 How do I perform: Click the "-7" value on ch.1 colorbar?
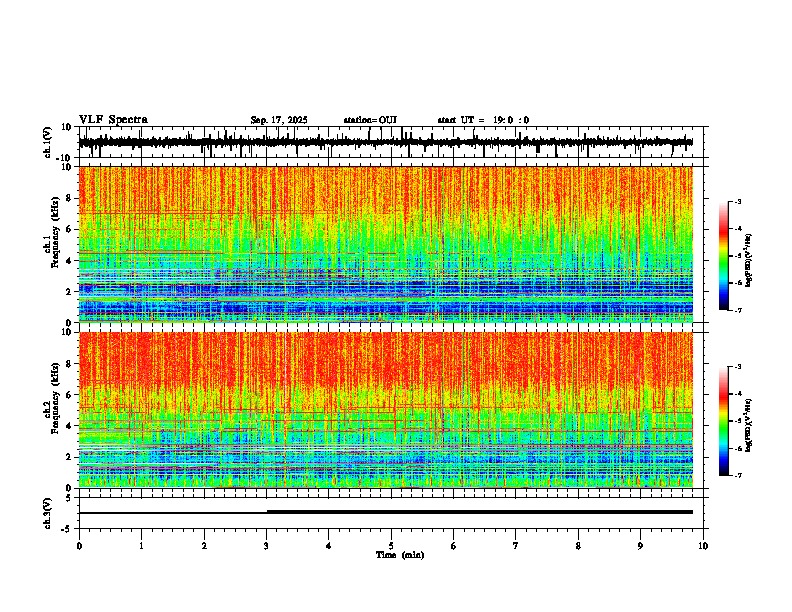tap(737, 310)
